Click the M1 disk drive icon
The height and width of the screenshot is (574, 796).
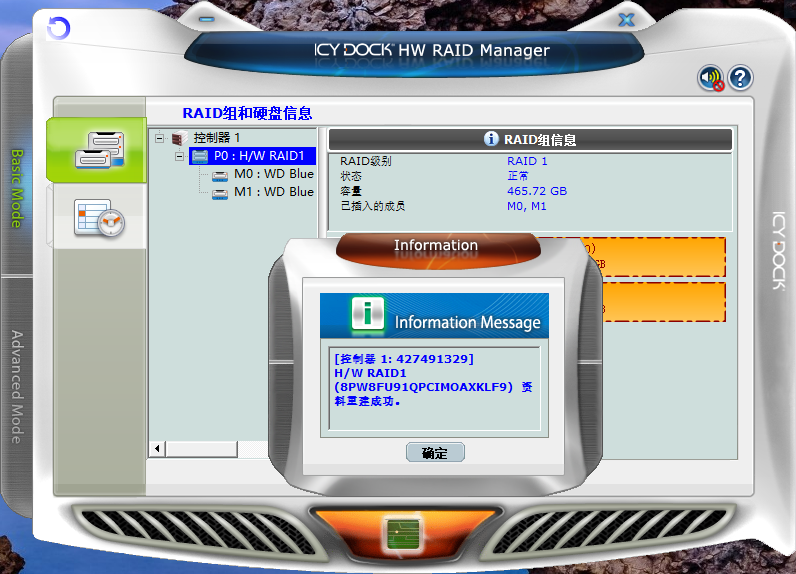pyautogui.click(x=220, y=194)
